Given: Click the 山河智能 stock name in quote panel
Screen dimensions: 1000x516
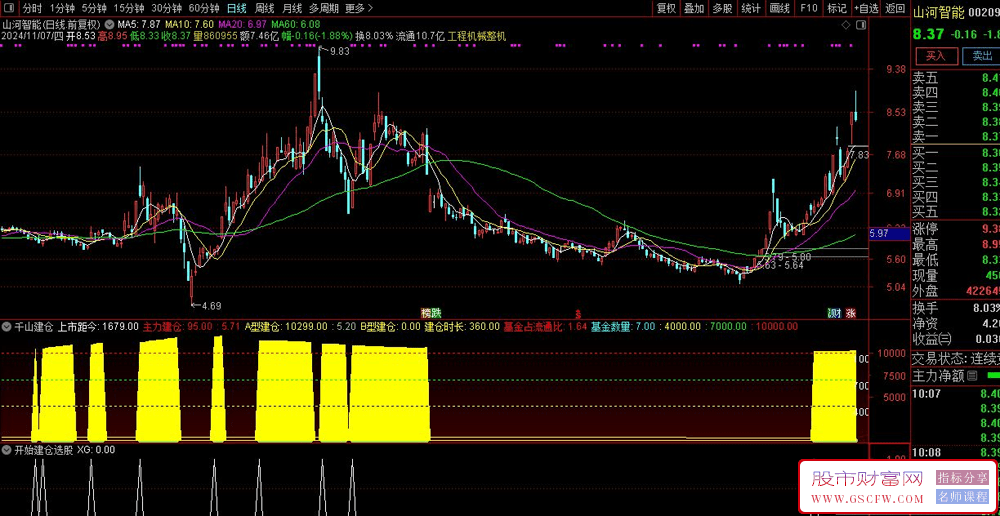Looking at the screenshot, I should [938, 11].
